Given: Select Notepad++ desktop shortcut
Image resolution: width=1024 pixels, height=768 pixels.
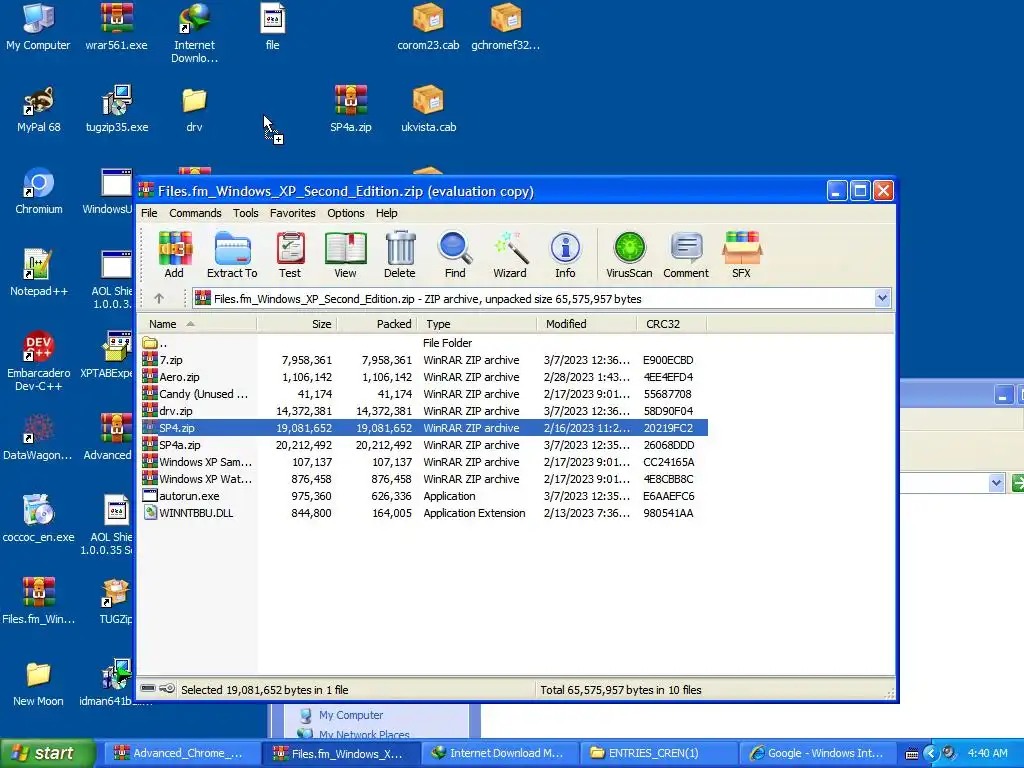Looking at the screenshot, I should click(x=39, y=274).
